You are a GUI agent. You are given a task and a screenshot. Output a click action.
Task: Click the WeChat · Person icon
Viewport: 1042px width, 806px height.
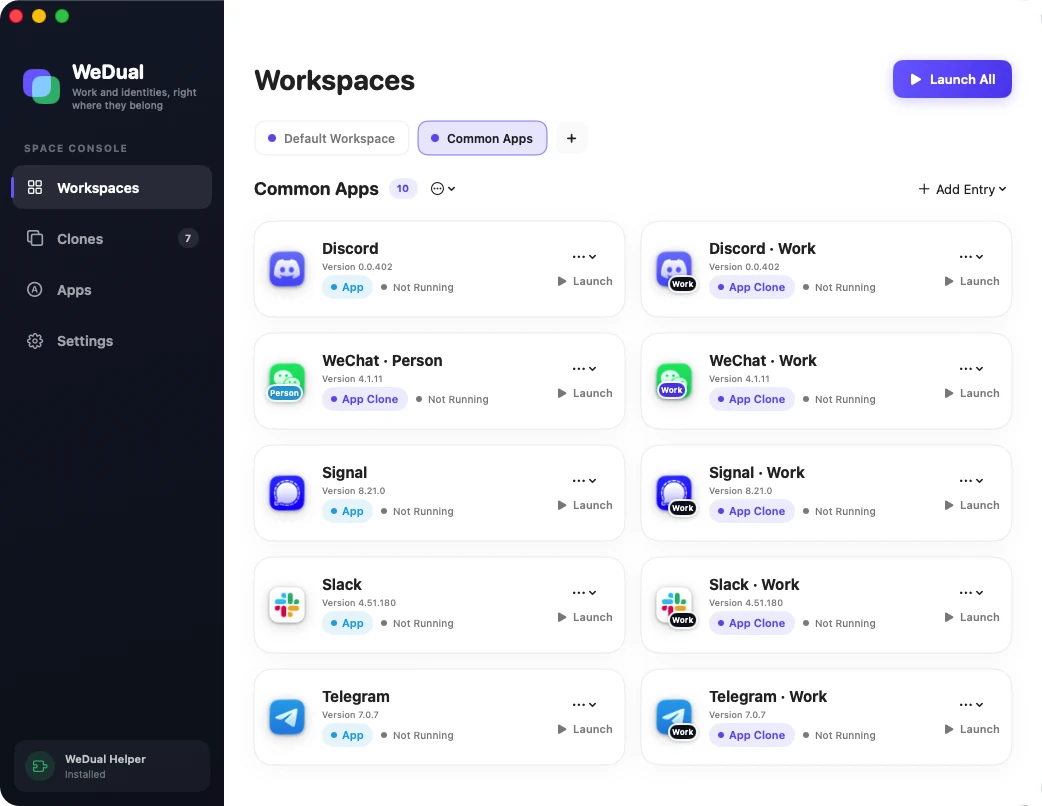[x=286, y=382]
